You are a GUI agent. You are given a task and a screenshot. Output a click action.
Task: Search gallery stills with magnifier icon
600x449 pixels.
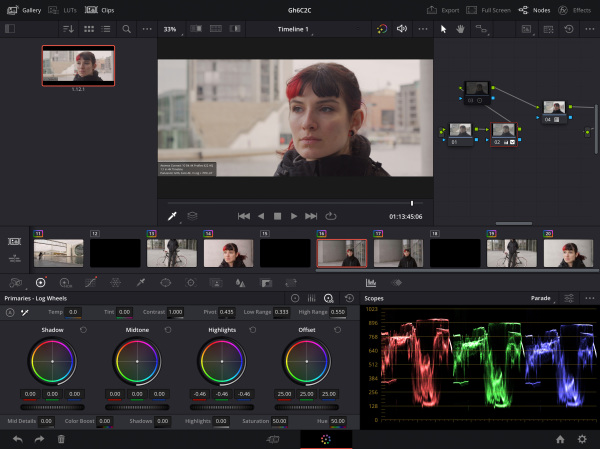pos(126,29)
